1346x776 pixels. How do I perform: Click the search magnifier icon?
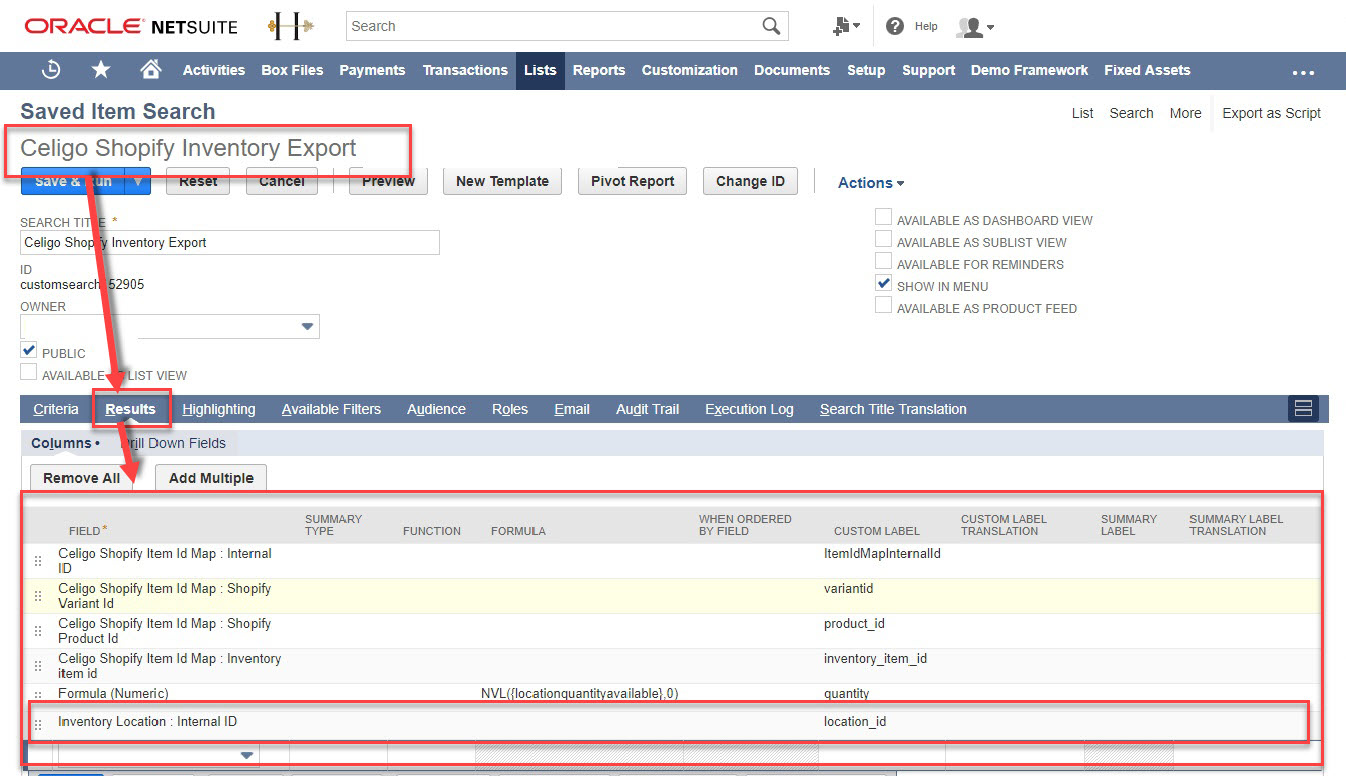[x=771, y=26]
